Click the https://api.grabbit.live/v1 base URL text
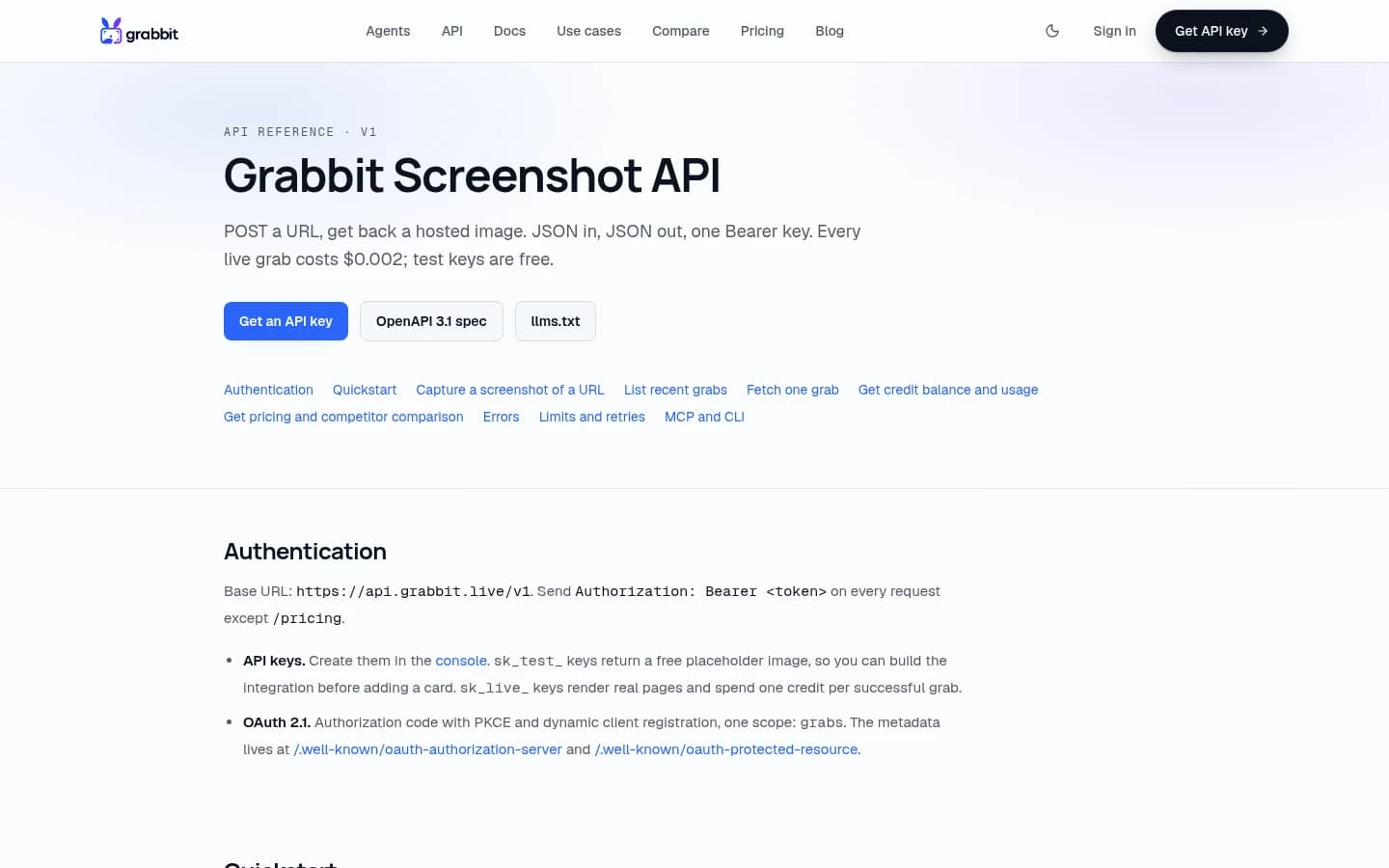Screen dimensions: 1389x868 (413, 591)
